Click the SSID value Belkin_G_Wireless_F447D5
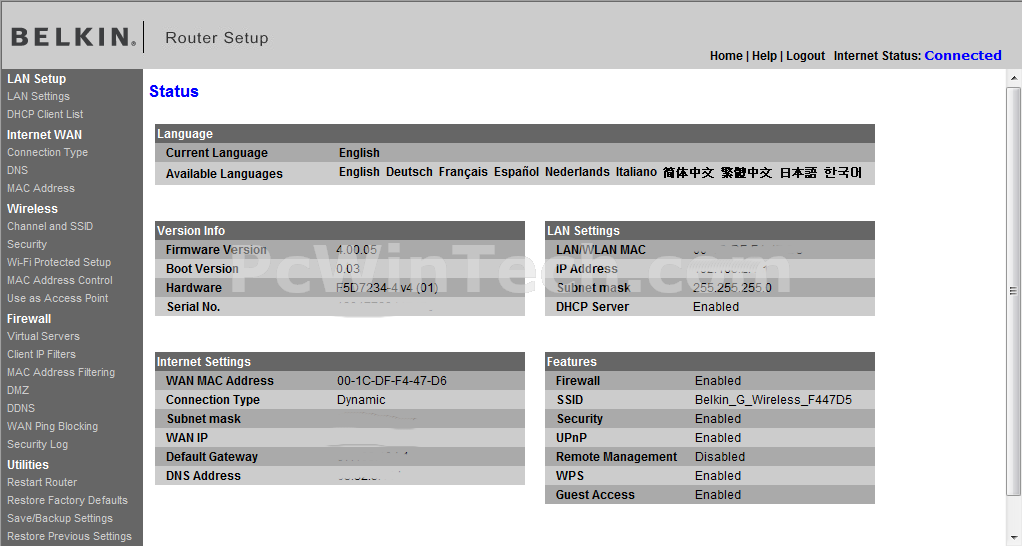The height and width of the screenshot is (546, 1022). pos(773,400)
